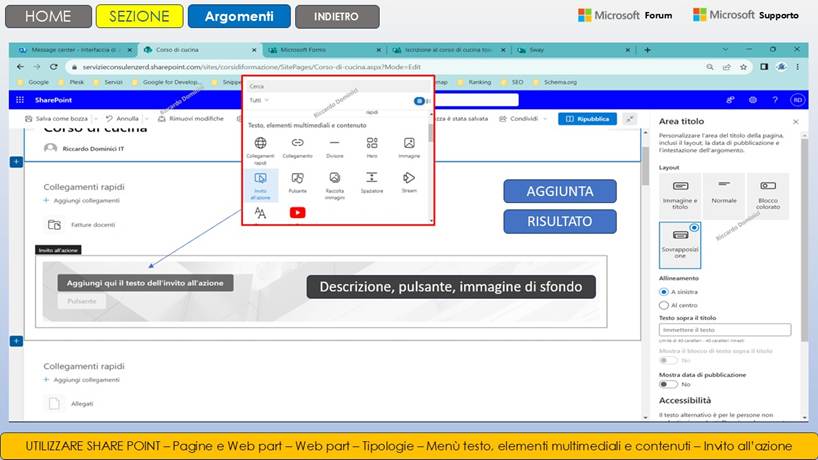Image resolution: width=818 pixels, height=460 pixels.
Task: Add a section with the upper plus
Action: click(x=16, y=162)
